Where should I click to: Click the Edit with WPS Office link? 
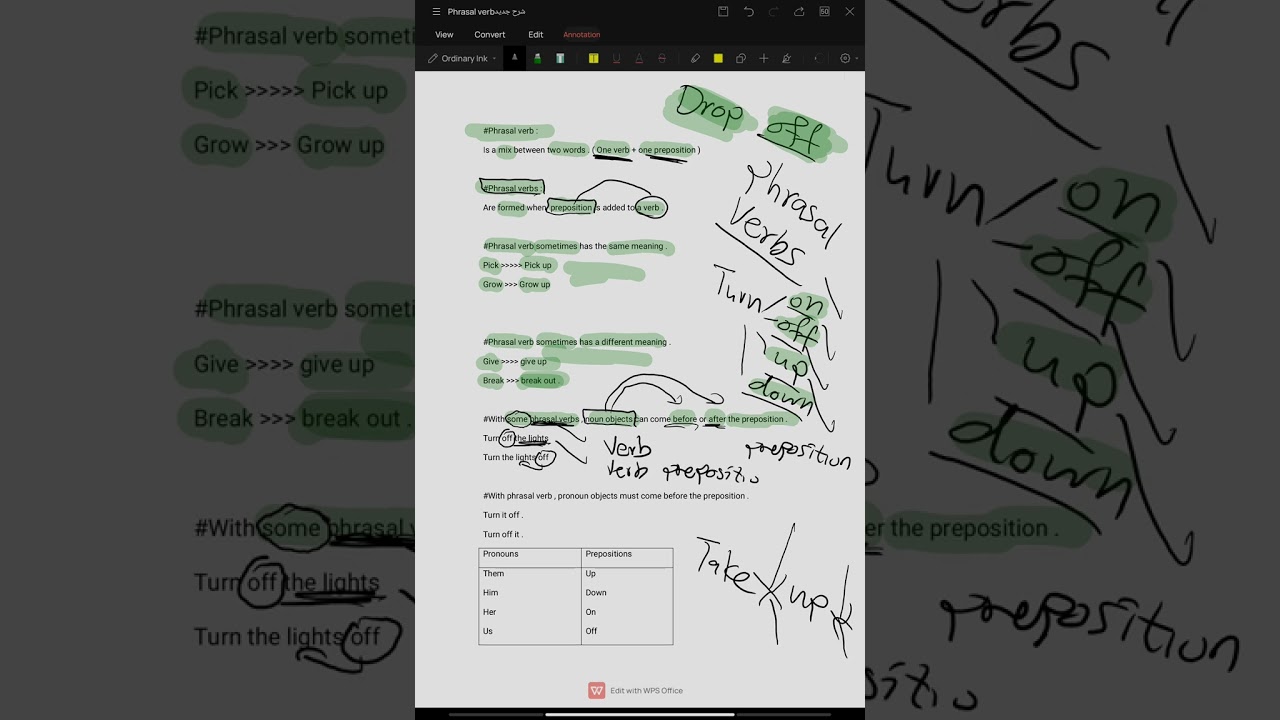click(x=636, y=690)
